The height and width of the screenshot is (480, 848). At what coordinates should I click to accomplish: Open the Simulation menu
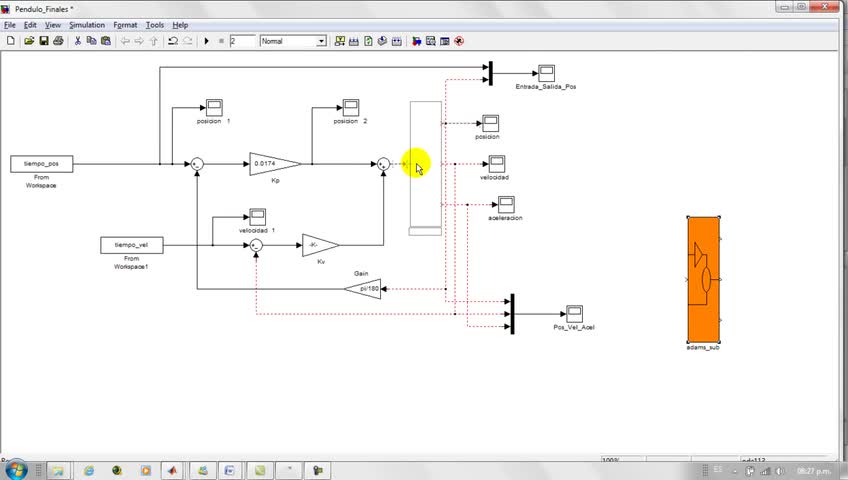point(87,25)
